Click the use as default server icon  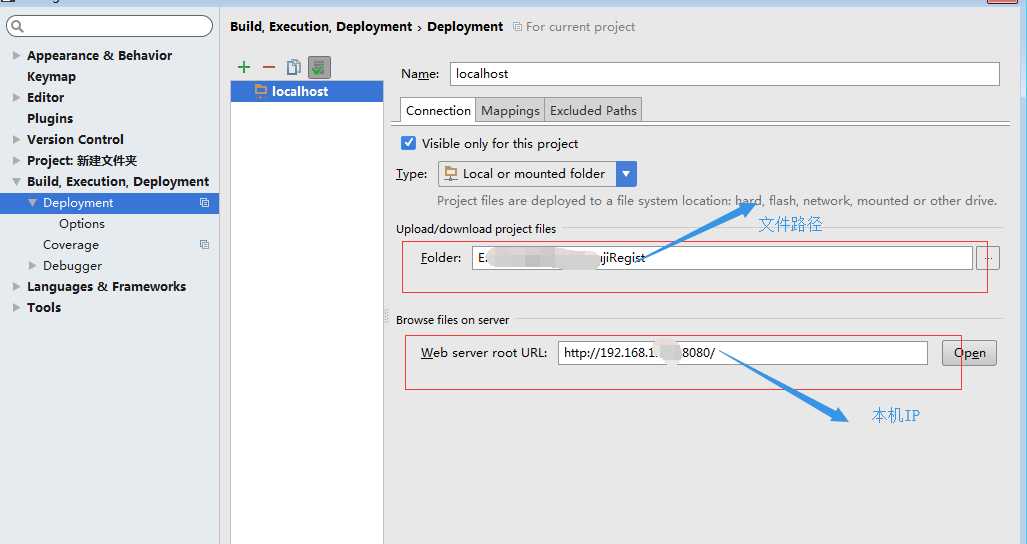[x=319, y=67]
